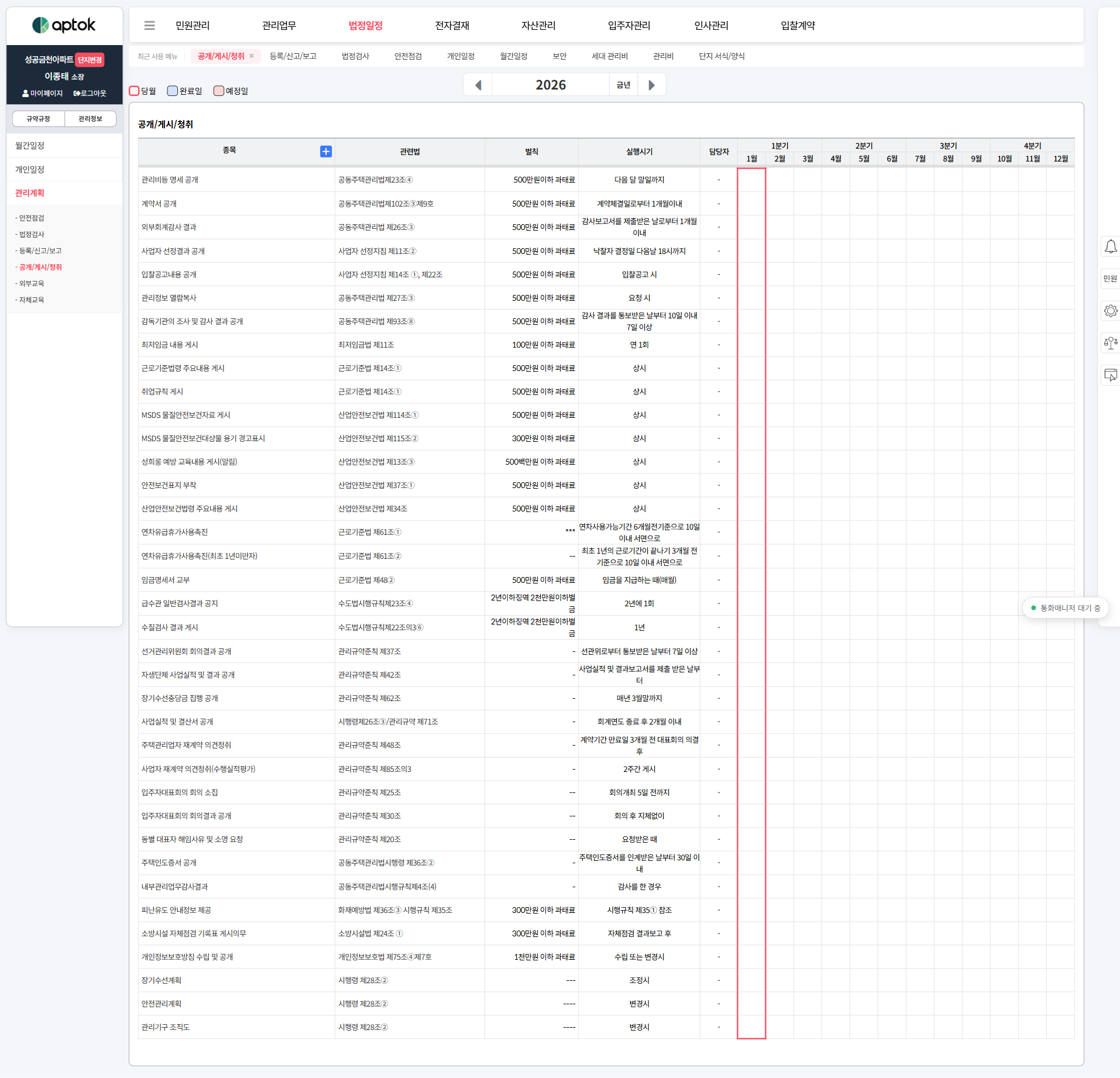Click 통화매니저 대기 중 status badge

pyautogui.click(x=1066, y=608)
